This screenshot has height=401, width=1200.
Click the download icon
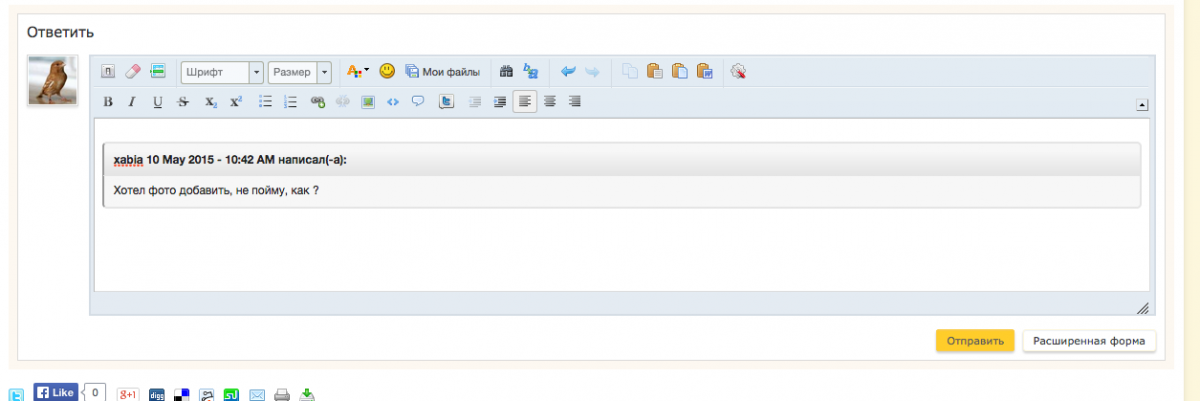pos(307,394)
